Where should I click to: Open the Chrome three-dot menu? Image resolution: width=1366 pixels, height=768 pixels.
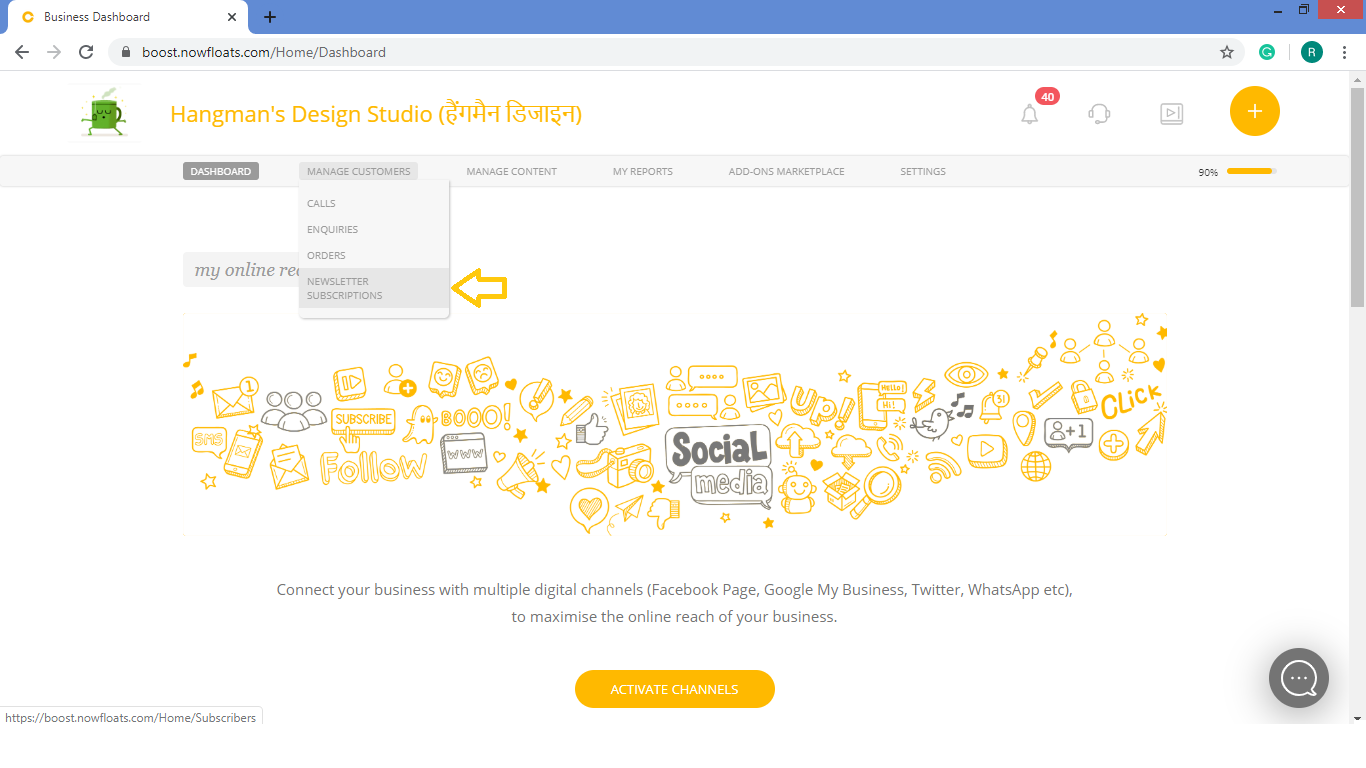[1346, 52]
